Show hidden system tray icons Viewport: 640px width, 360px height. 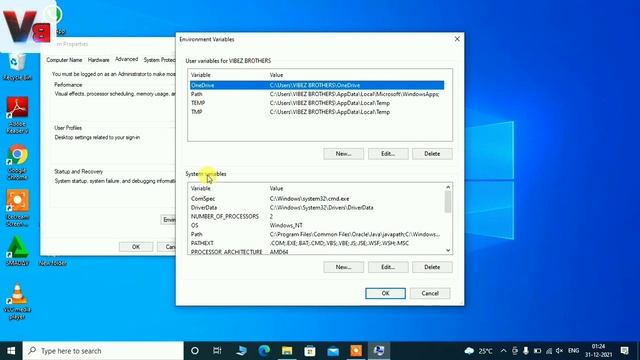[503, 351]
